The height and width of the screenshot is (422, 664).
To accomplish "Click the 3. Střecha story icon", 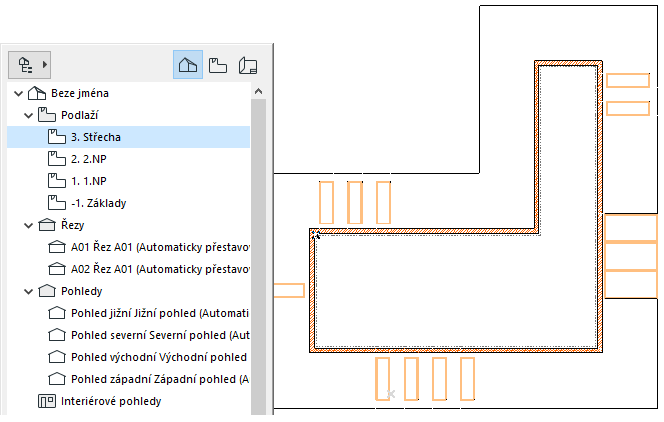I will click(x=57, y=137).
